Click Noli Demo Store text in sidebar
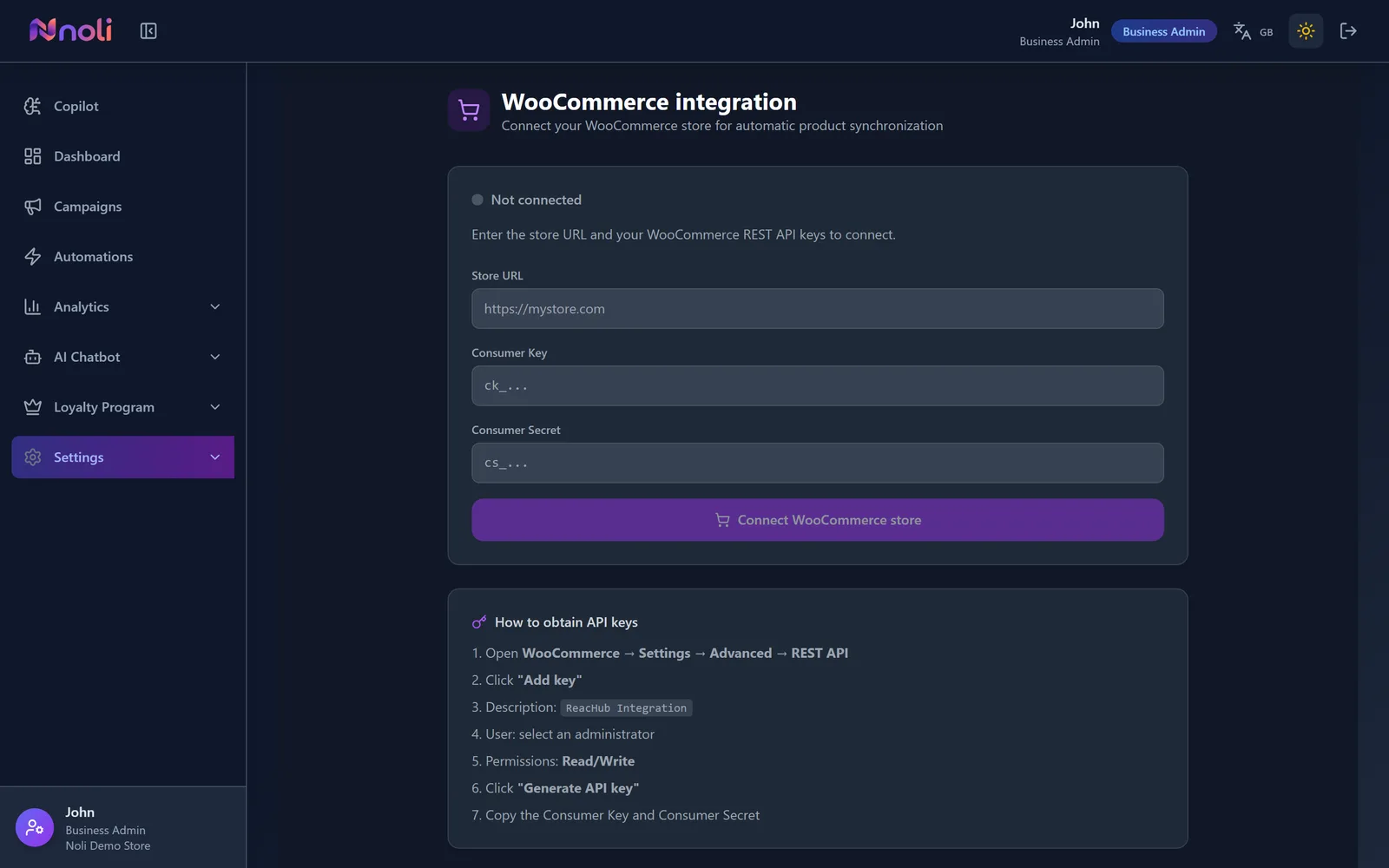 108,845
